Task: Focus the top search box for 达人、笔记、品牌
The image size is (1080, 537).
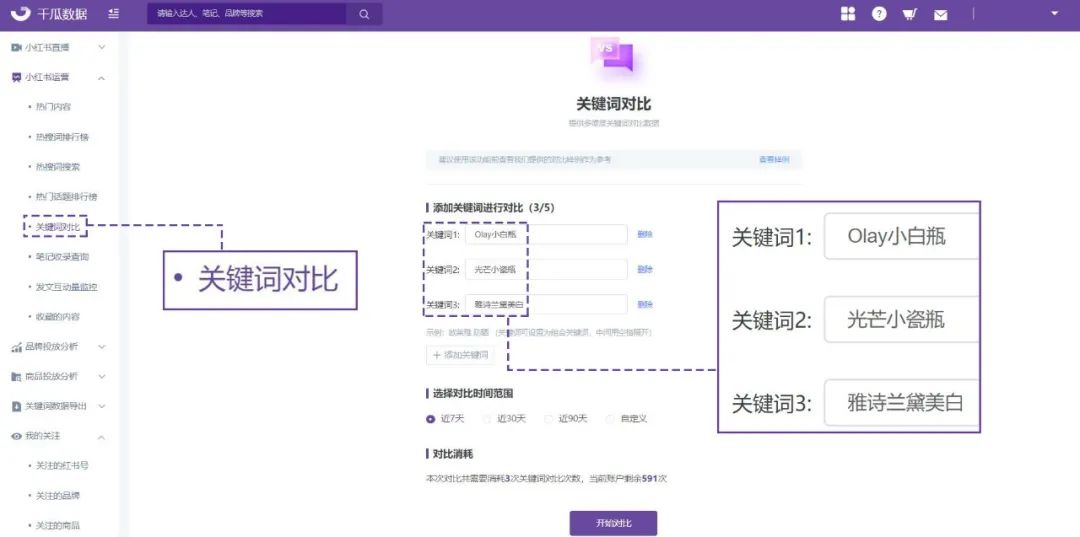Action: coord(247,14)
